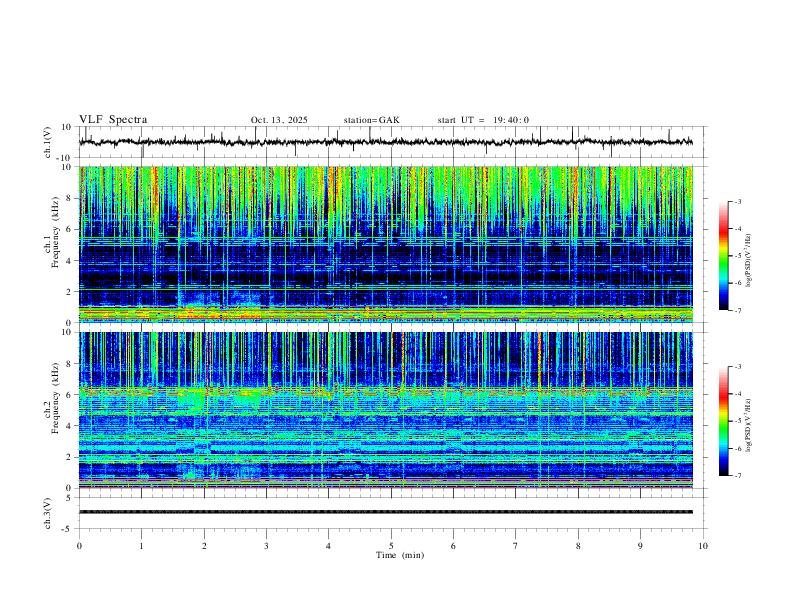Click the "-5" label on ch.1 colorbar
This screenshot has height=612, width=792.
(737, 256)
